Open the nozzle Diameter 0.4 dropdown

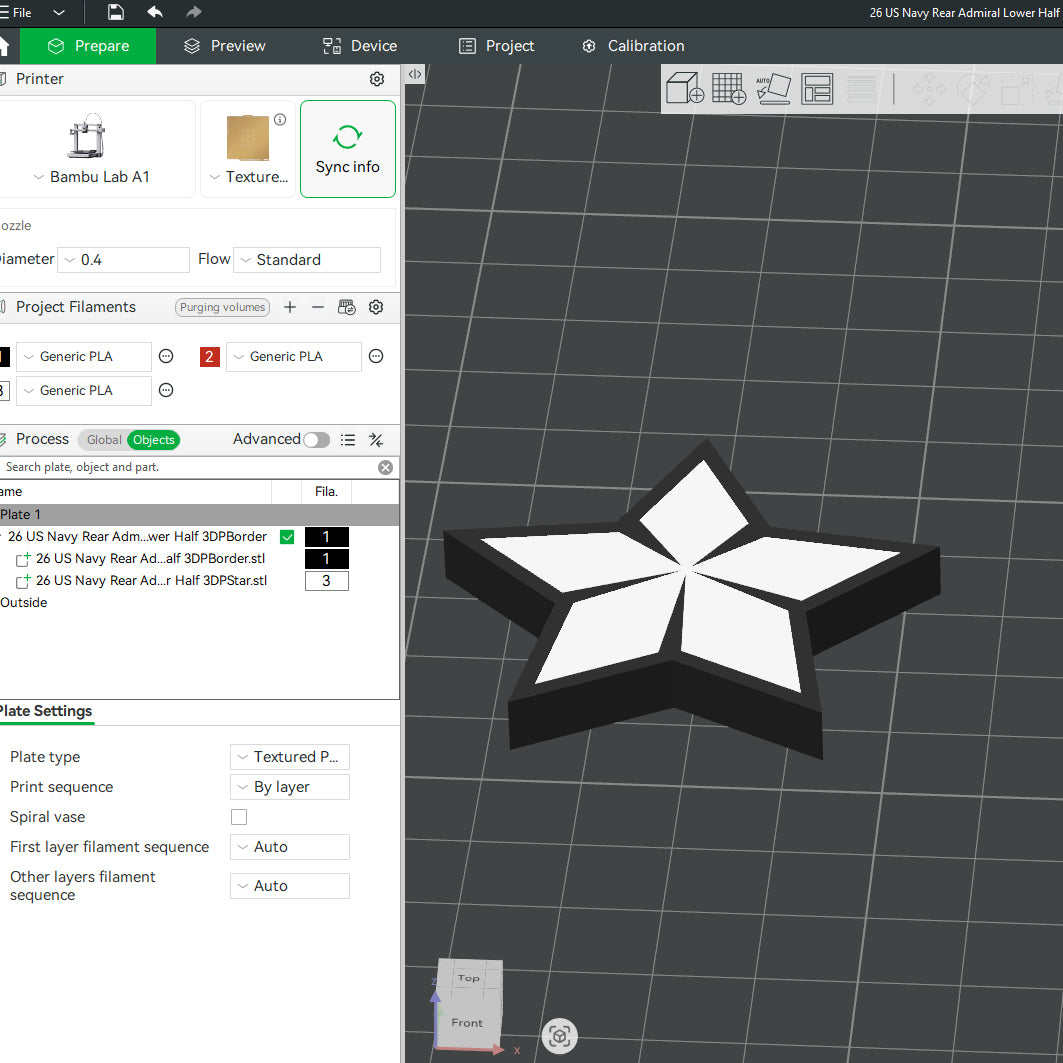tap(123, 260)
